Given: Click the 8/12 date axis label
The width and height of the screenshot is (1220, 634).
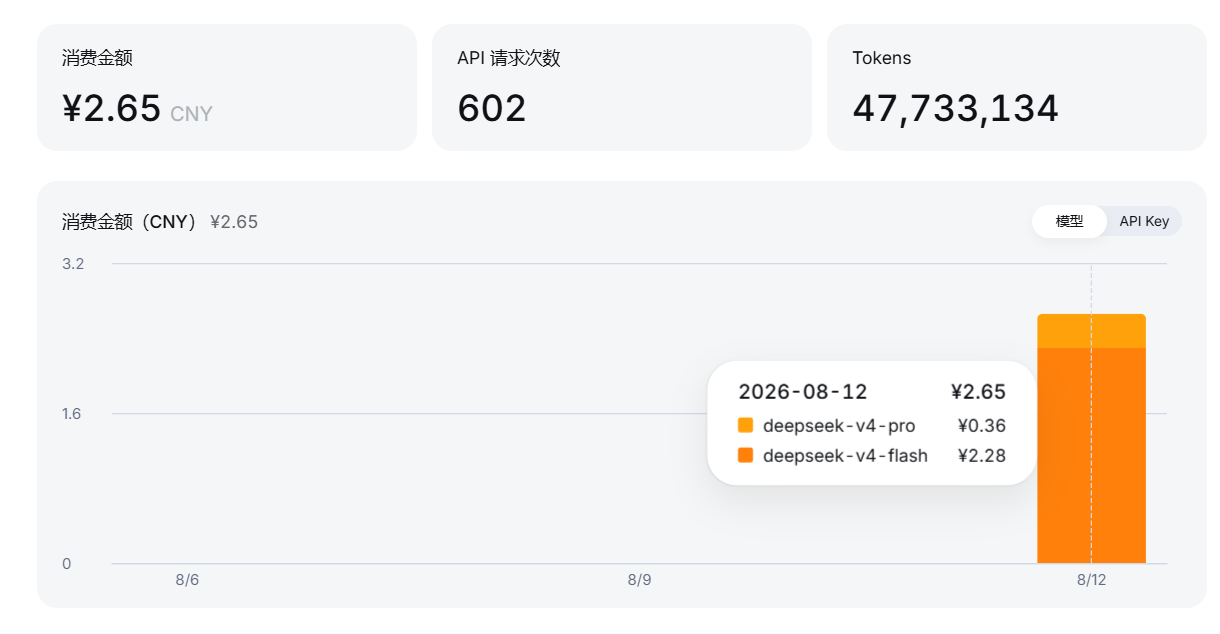Looking at the screenshot, I should point(1091,579).
